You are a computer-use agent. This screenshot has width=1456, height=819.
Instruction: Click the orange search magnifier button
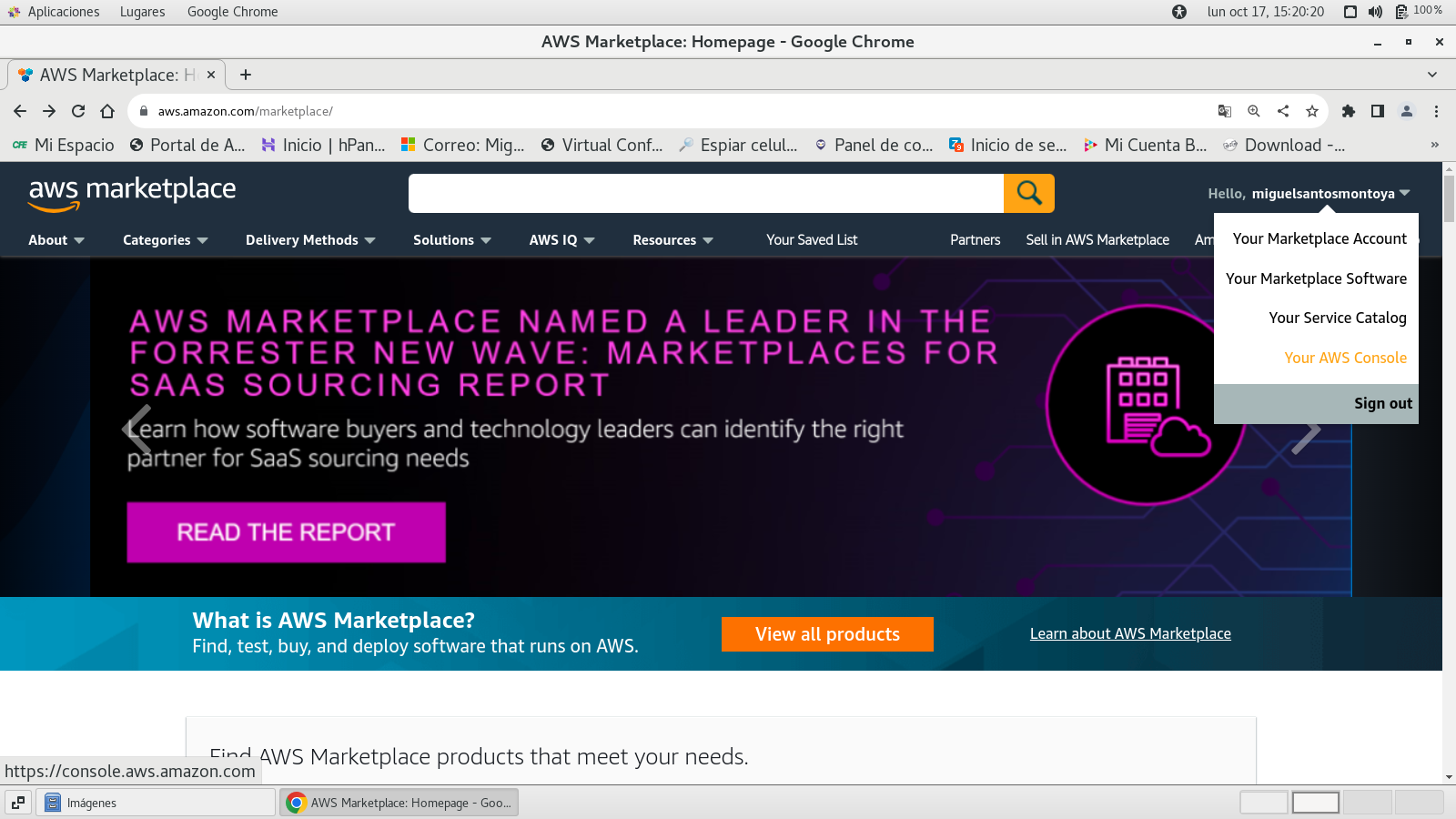pyautogui.click(x=1028, y=193)
